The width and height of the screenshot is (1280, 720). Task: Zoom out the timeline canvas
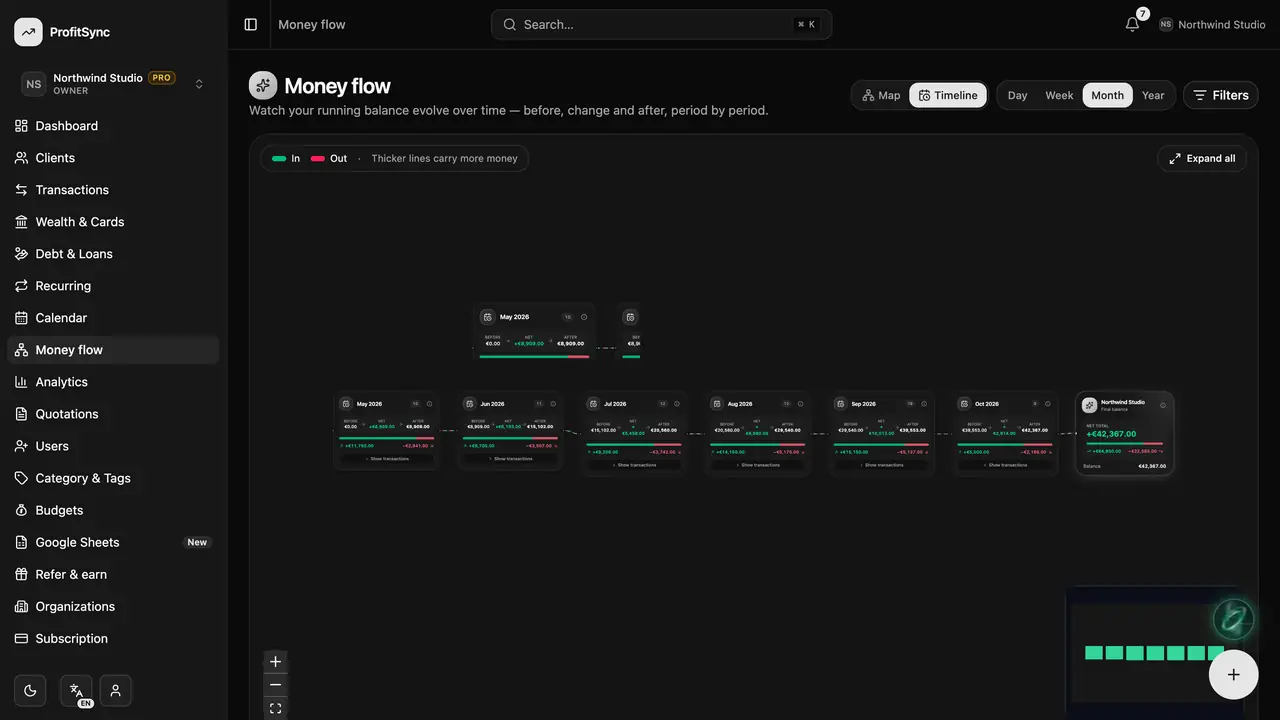[276, 685]
